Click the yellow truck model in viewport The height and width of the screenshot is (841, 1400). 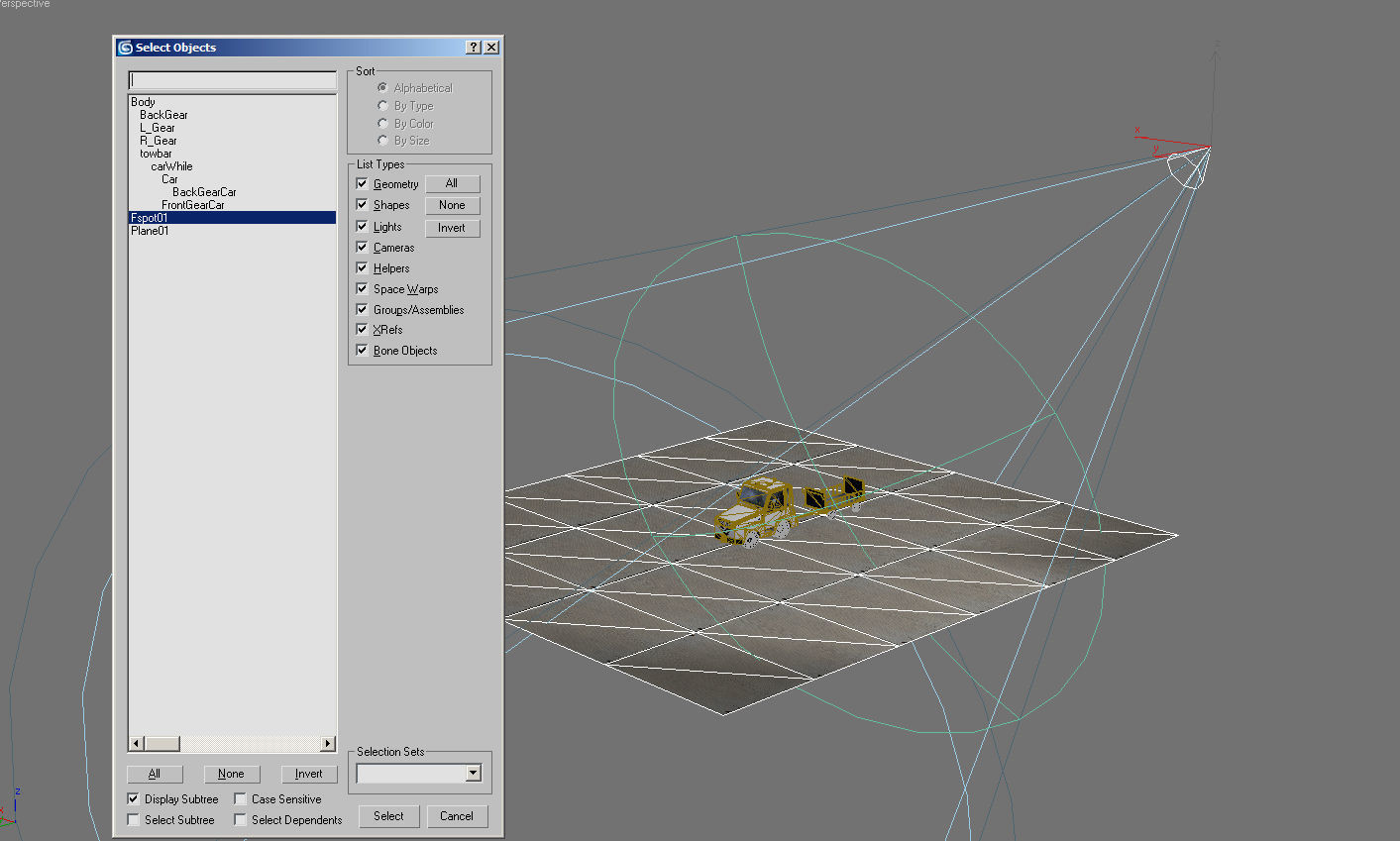[x=758, y=510]
